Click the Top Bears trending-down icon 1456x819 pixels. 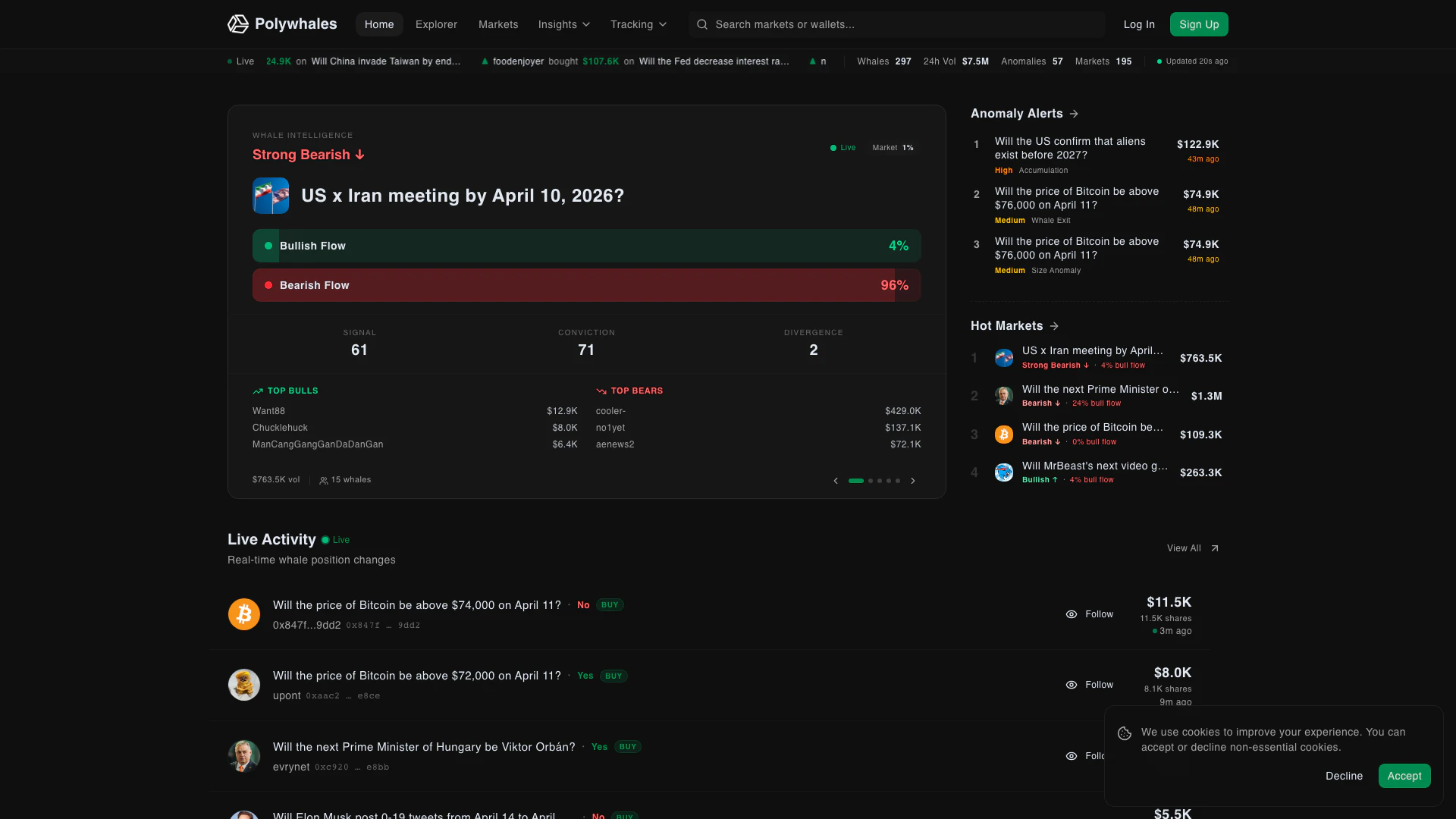click(x=601, y=391)
